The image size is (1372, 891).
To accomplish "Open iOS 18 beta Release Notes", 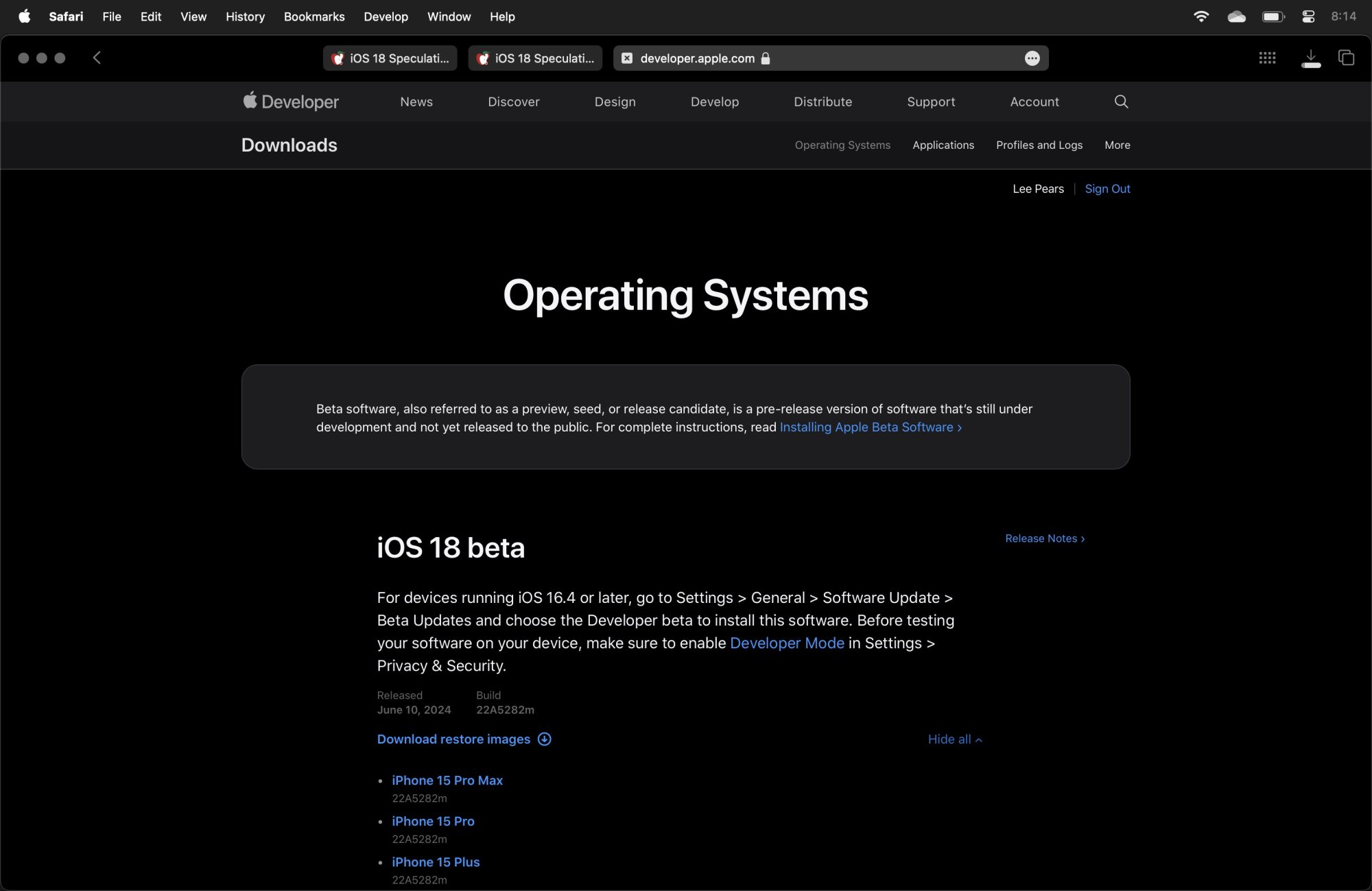I will tap(1045, 538).
